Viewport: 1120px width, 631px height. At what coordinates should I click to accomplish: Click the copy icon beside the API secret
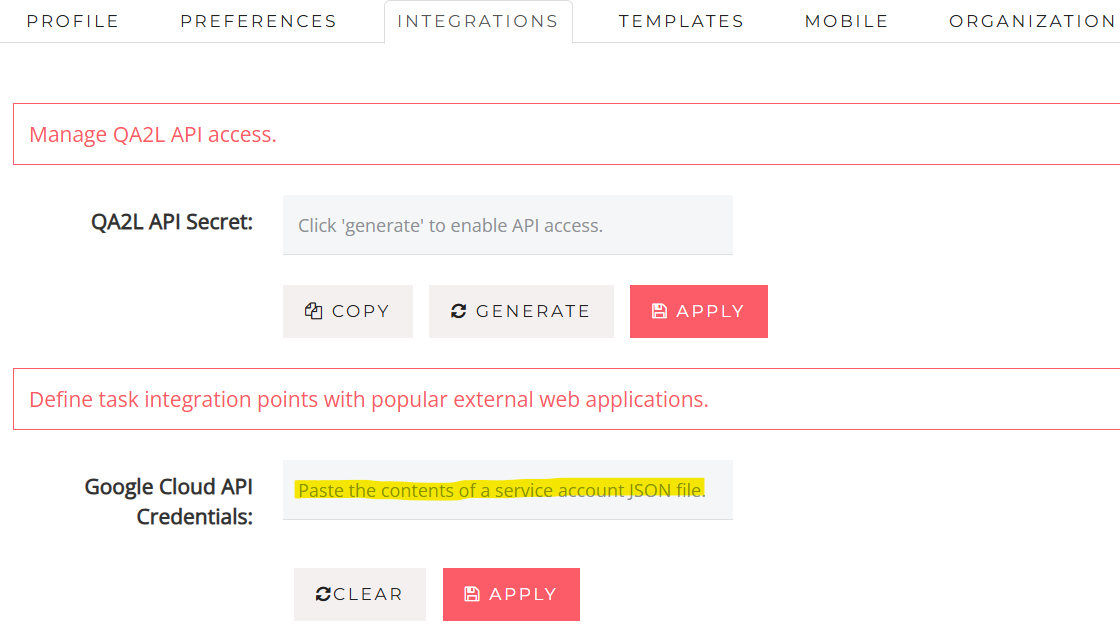[313, 311]
